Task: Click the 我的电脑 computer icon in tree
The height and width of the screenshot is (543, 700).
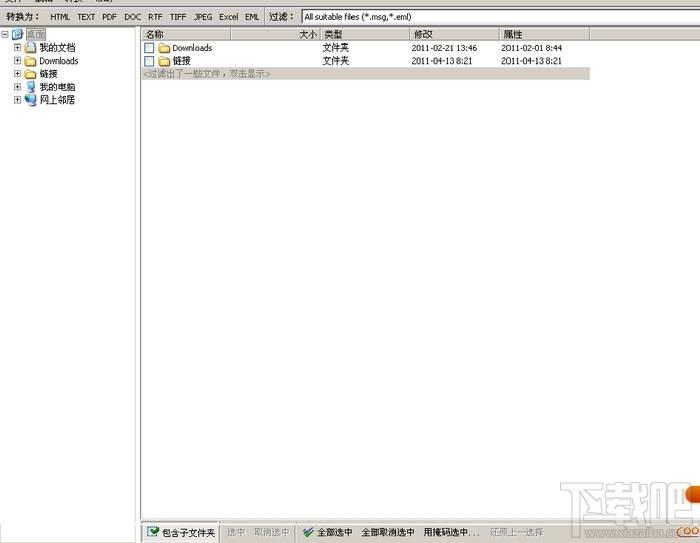Action: click(x=30, y=87)
